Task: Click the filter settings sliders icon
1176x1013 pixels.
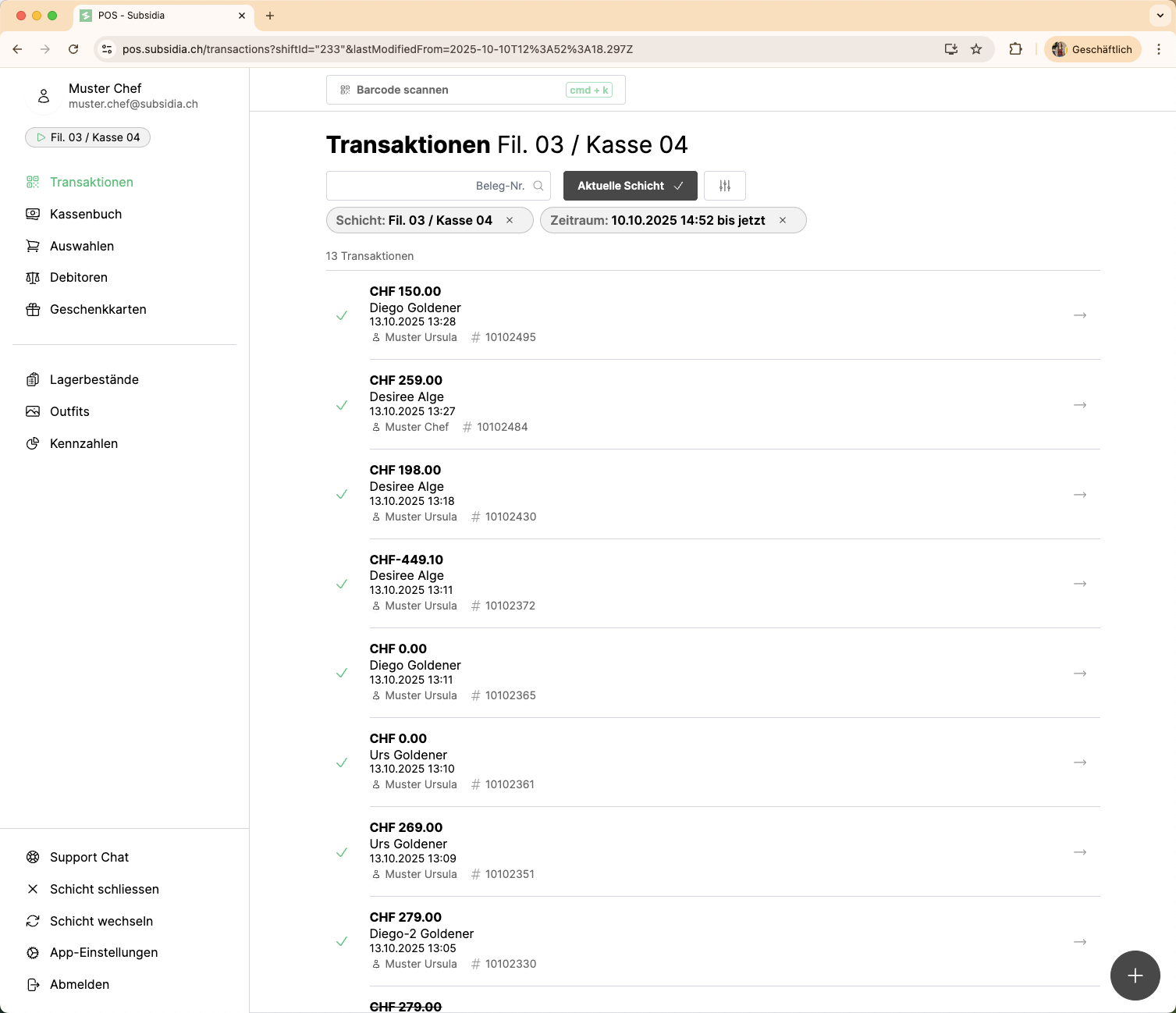Action: tap(724, 186)
